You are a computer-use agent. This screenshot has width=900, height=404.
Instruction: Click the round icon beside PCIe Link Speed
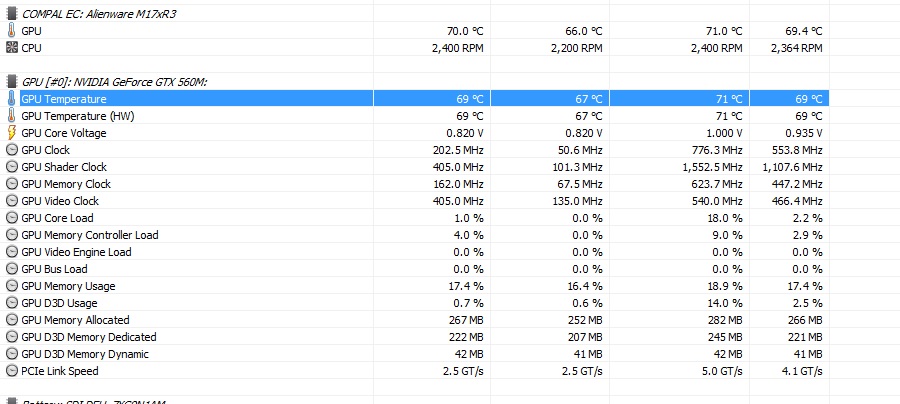11,371
